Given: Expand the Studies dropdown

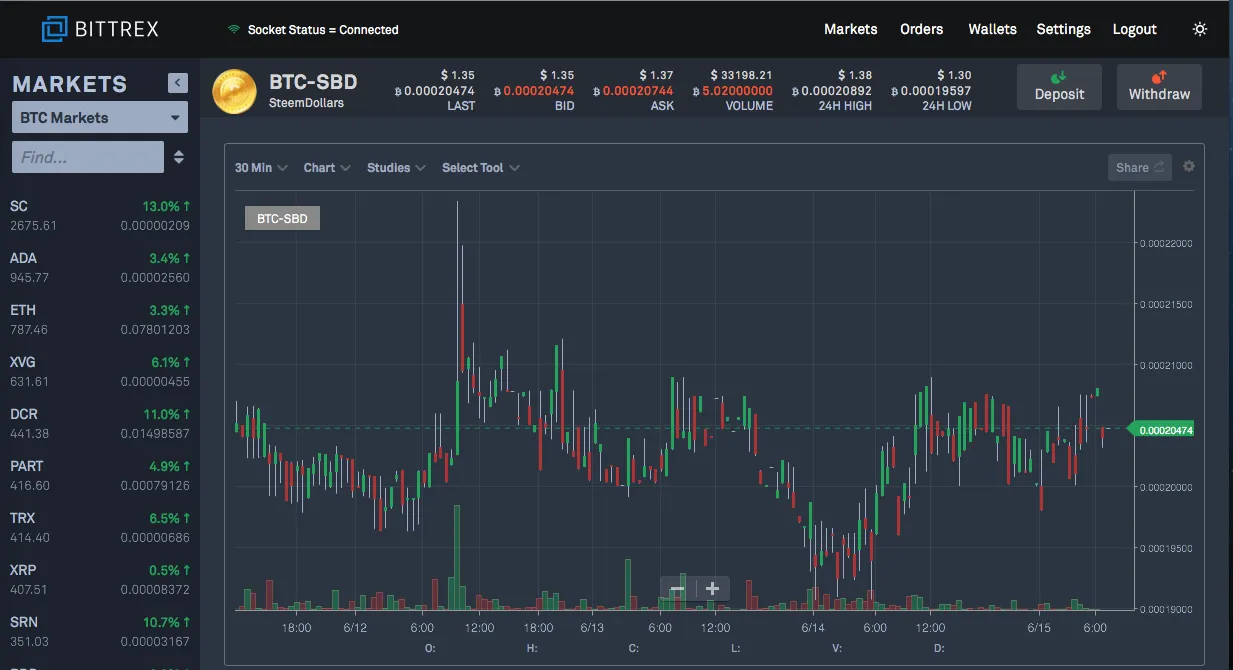Looking at the screenshot, I should tap(396, 167).
